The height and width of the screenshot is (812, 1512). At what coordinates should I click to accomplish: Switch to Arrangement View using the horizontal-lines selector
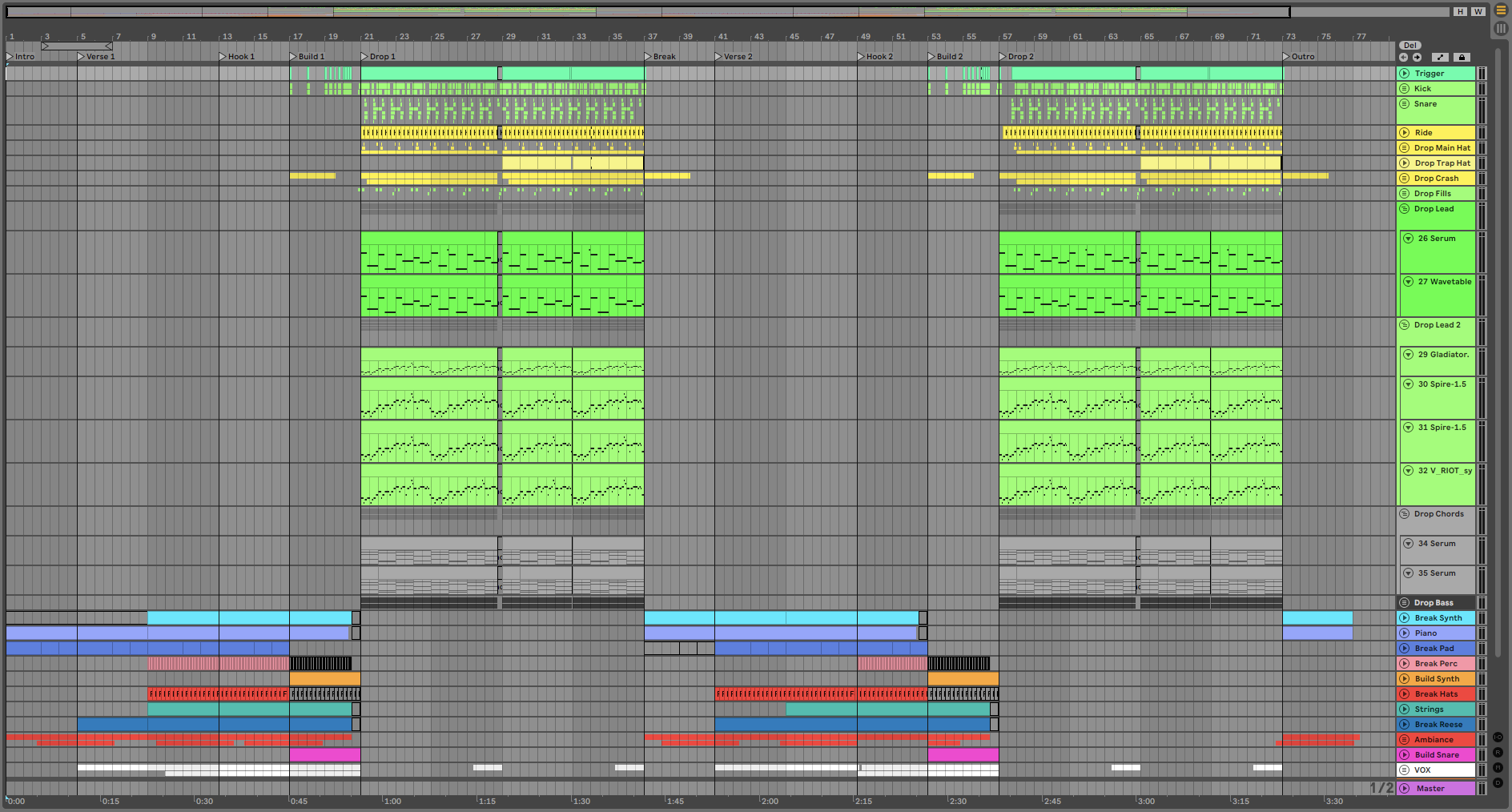pyautogui.click(x=1501, y=10)
